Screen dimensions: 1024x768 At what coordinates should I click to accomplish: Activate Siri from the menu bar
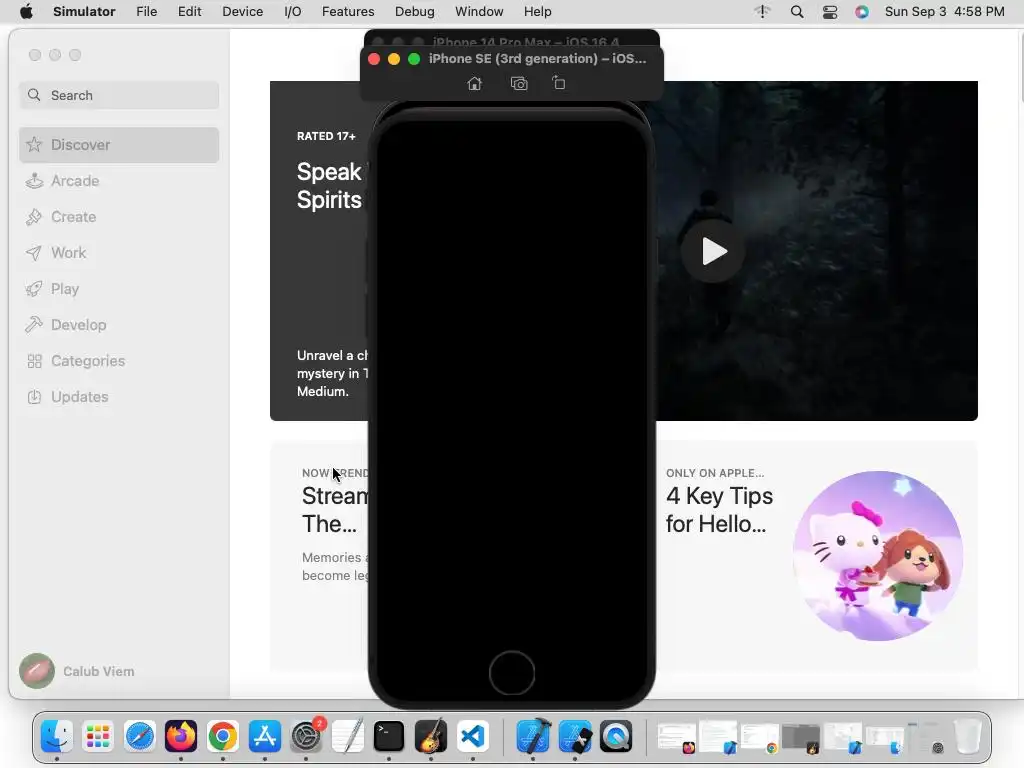click(x=862, y=12)
